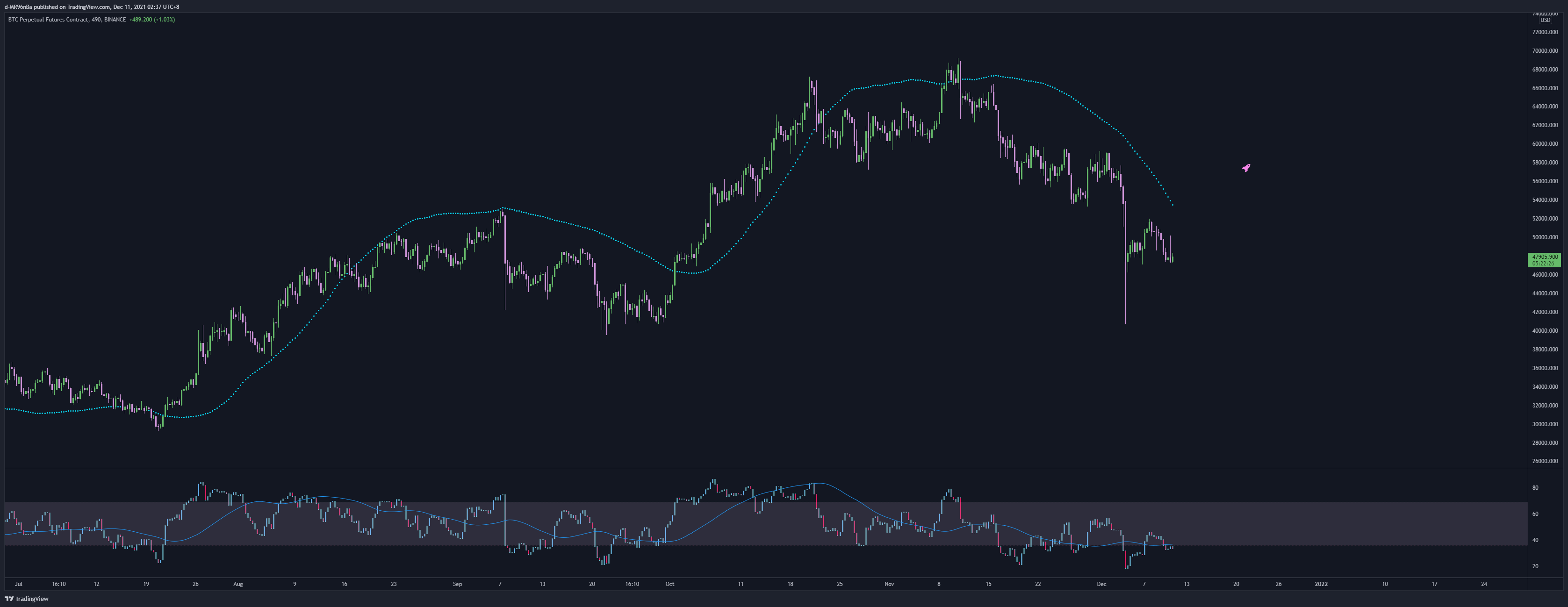Click the 2022 label on time axis

[1321, 584]
